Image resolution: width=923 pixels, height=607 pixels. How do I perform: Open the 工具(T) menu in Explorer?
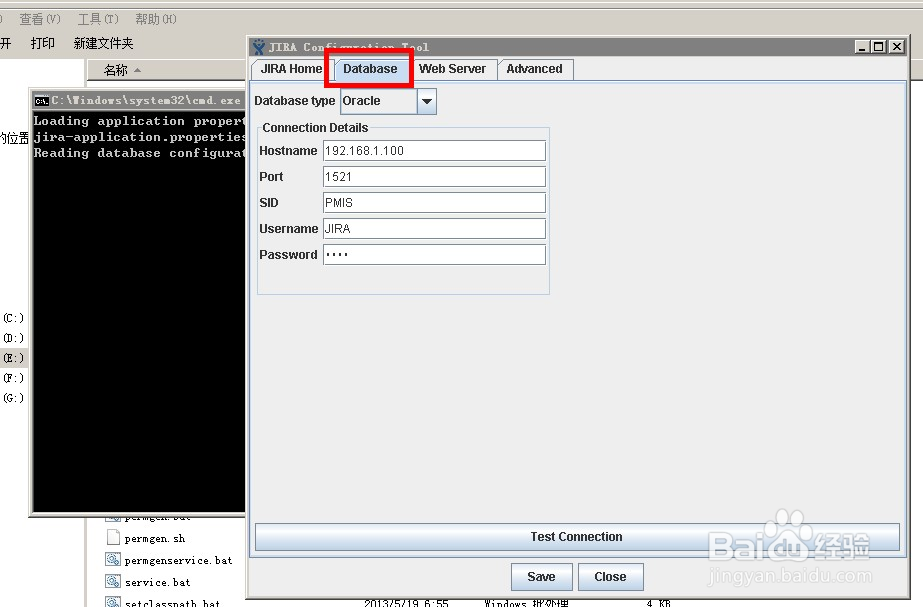coord(98,19)
